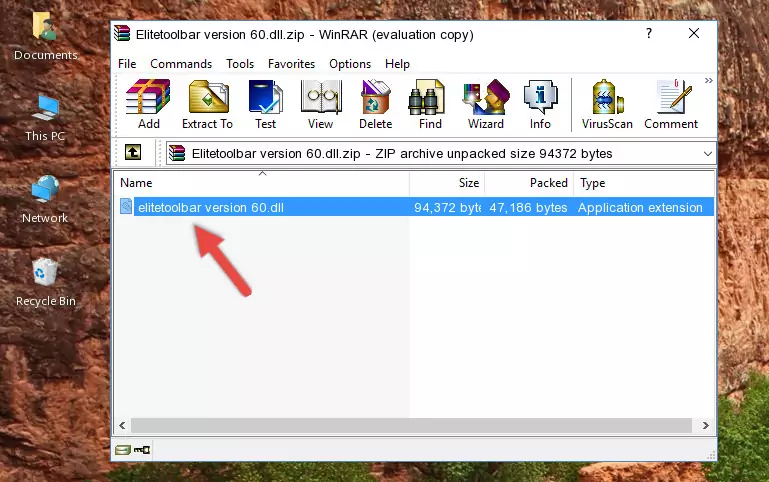Click the question mark help button
769x482 pixels.
pyautogui.click(x=649, y=33)
